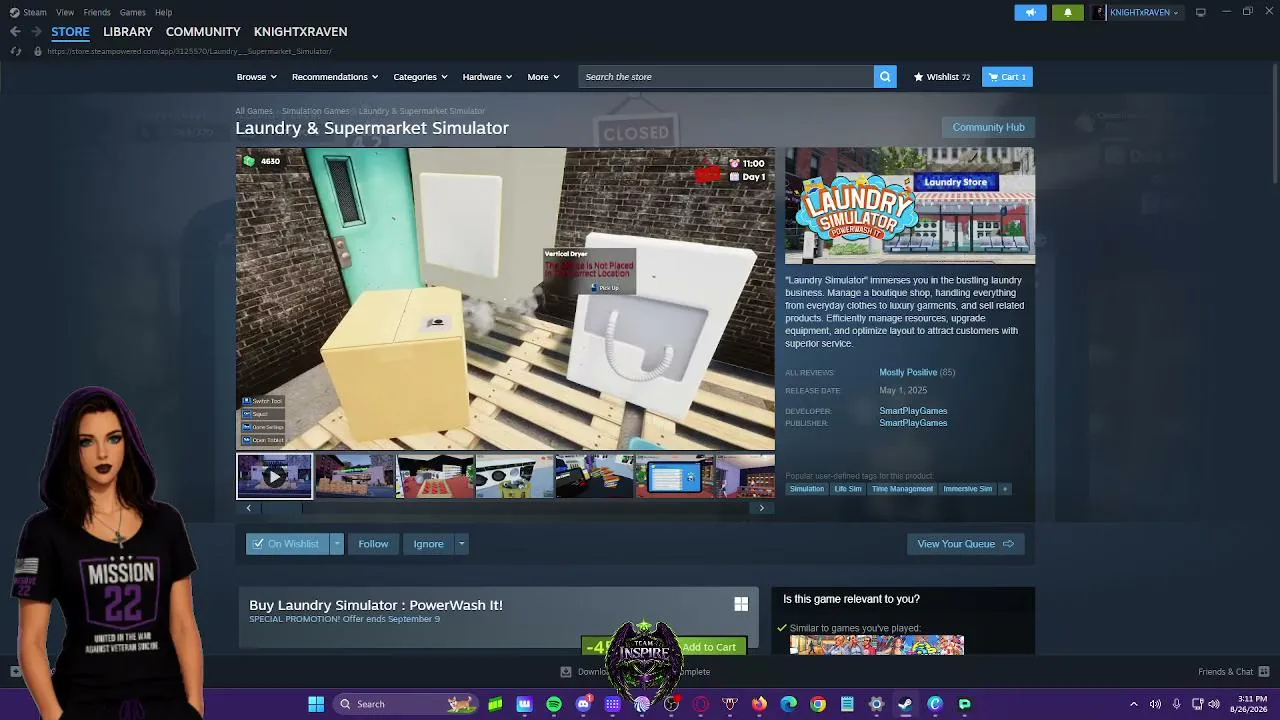1280x720 pixels.
Task: Open the Notepad taskbar icon
Action: 847,704
